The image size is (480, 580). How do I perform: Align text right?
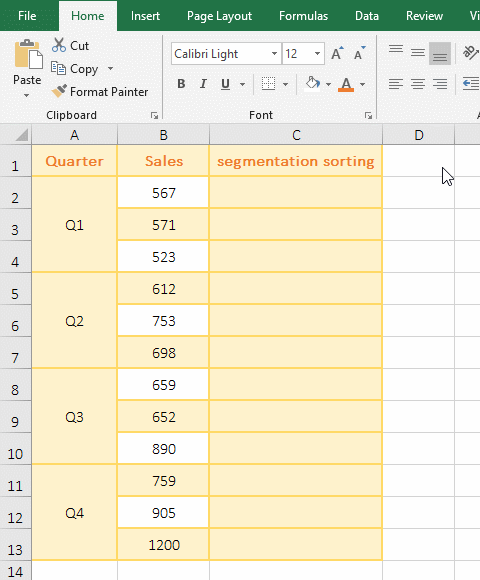pyautogui.click(x=440, y=84)
